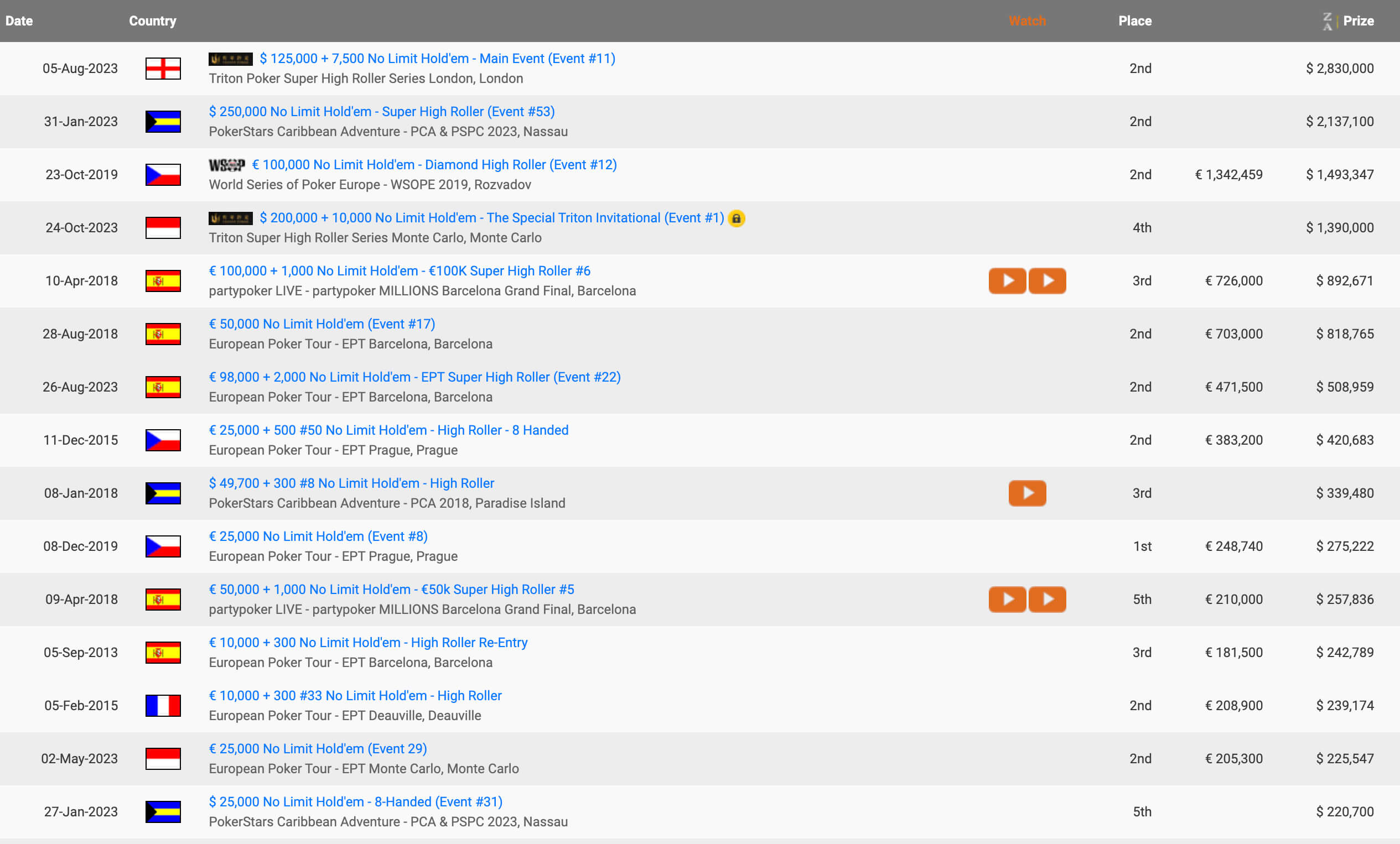Image resolution: width=1400 pixels, height=844 pixels.
Task: Click the lock icon next to Triton Invitational
Action: click(x=737, y=218)
